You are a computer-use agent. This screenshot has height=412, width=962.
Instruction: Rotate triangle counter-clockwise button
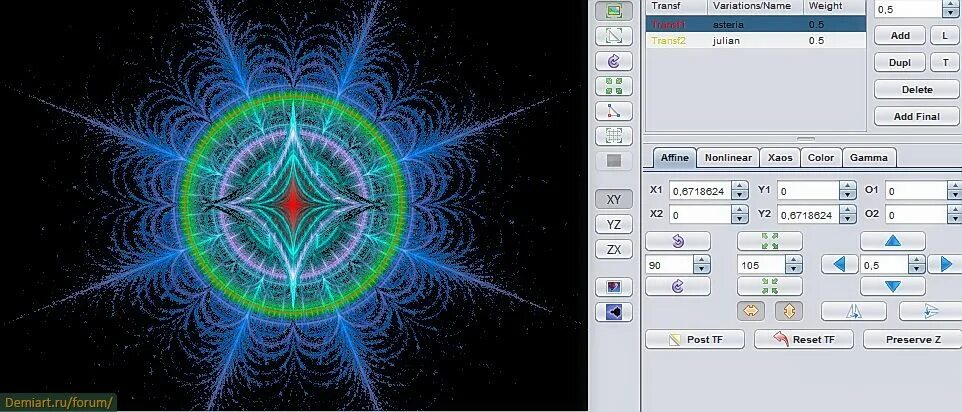[x=677, y=241]
